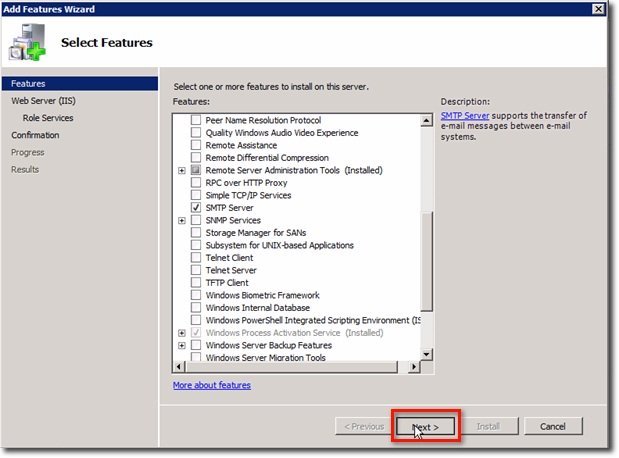Select the Telnet Server row label
Viewport: 619px width, 458px height.
(x=231, y=270)
